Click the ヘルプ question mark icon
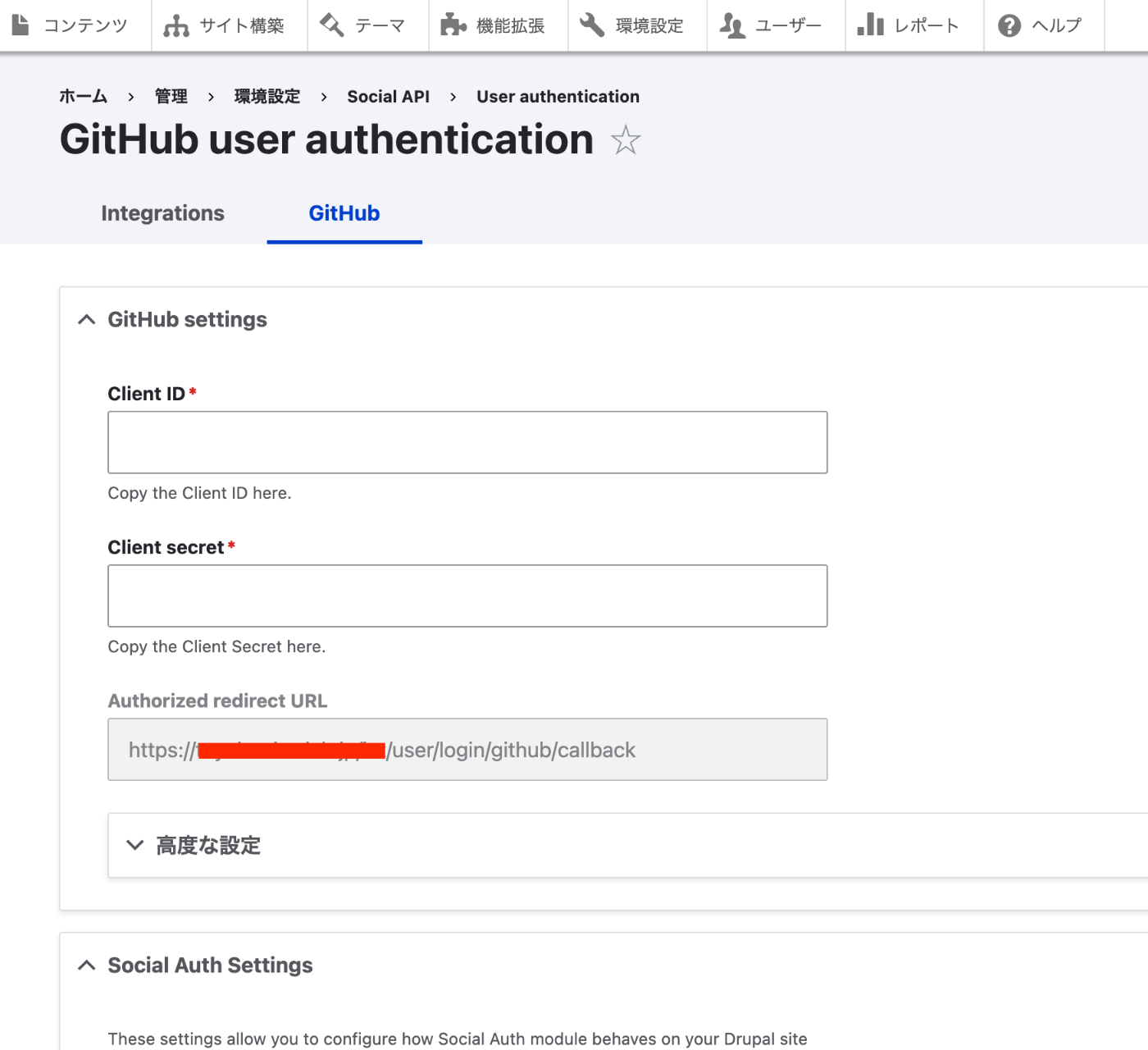Image resolution: width=1148 pixels, height=1050 pixels. [x=1009, y=26]
